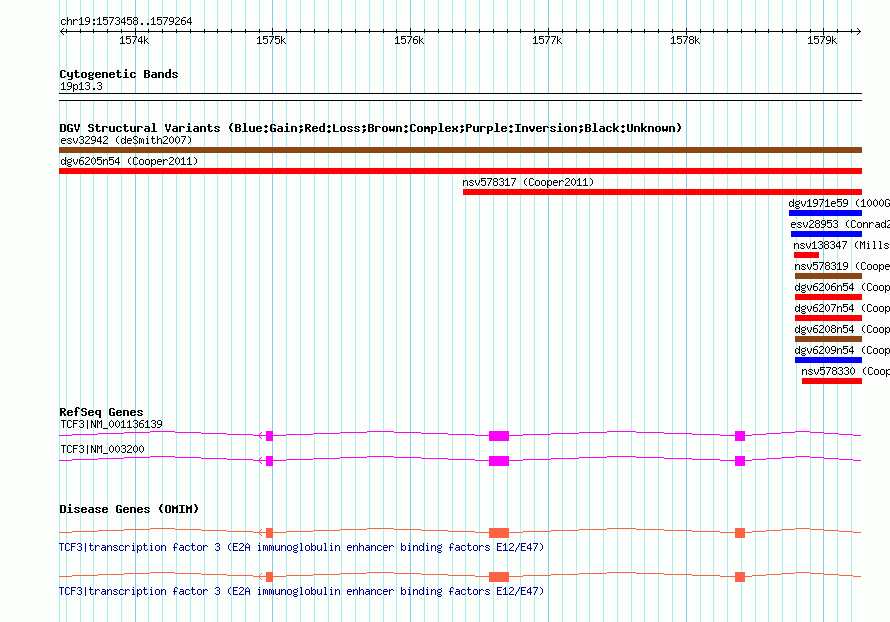Viewport: 890px width, 622px height.
Task: Click the esv32942 (deSmith2007) label
Action: pos(126,140)
